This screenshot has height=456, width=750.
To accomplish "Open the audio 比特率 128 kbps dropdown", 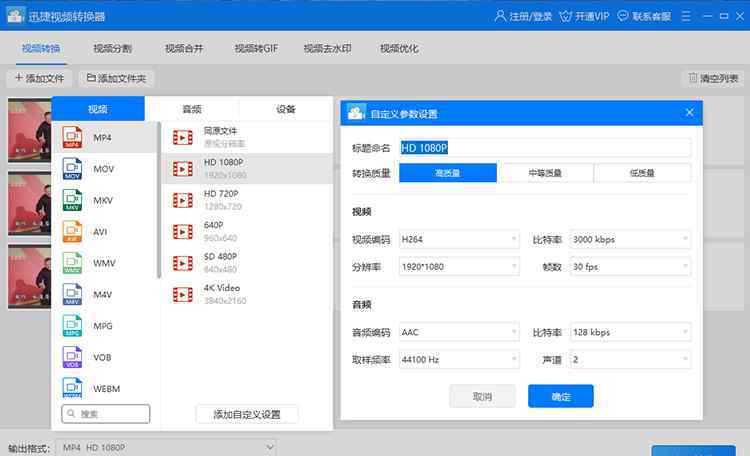I will [x=630, y=332].
